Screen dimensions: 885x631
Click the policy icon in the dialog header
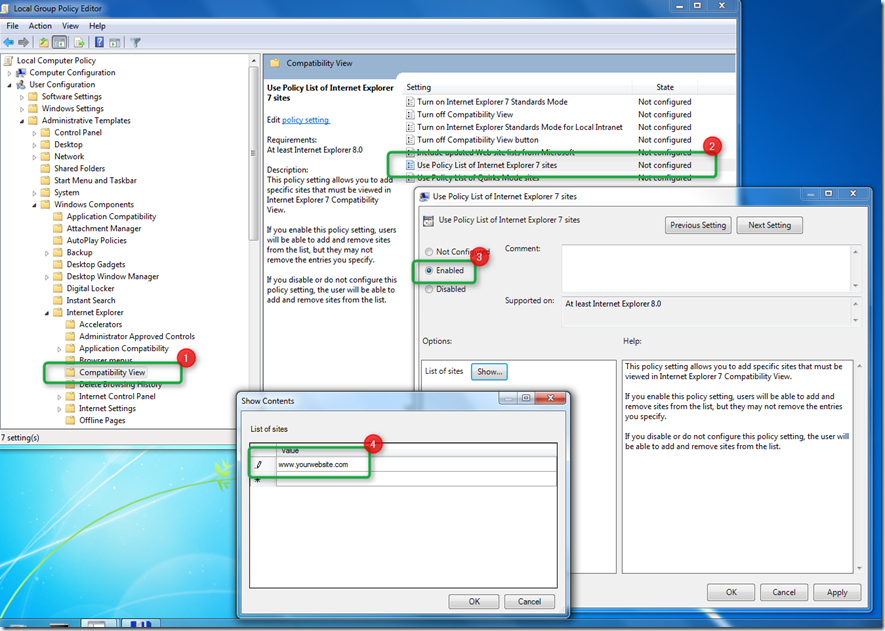(428, 221)
